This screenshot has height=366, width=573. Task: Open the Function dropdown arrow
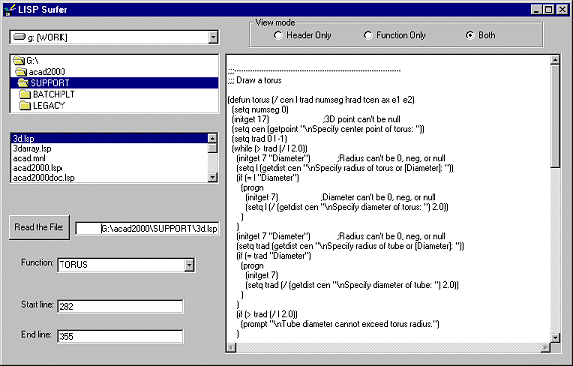[189, 265]
